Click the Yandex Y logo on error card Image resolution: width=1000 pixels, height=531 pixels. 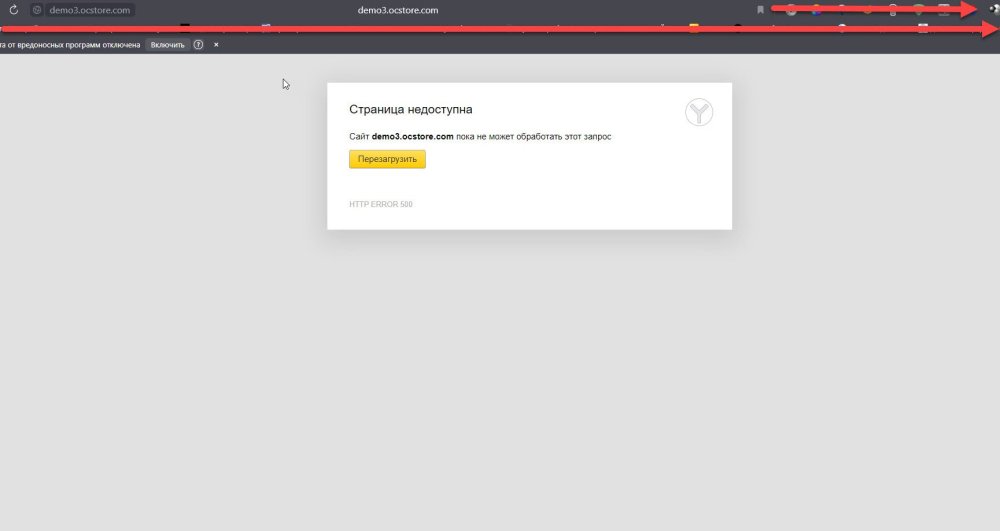pyautogui.click(x=699, y=112)
